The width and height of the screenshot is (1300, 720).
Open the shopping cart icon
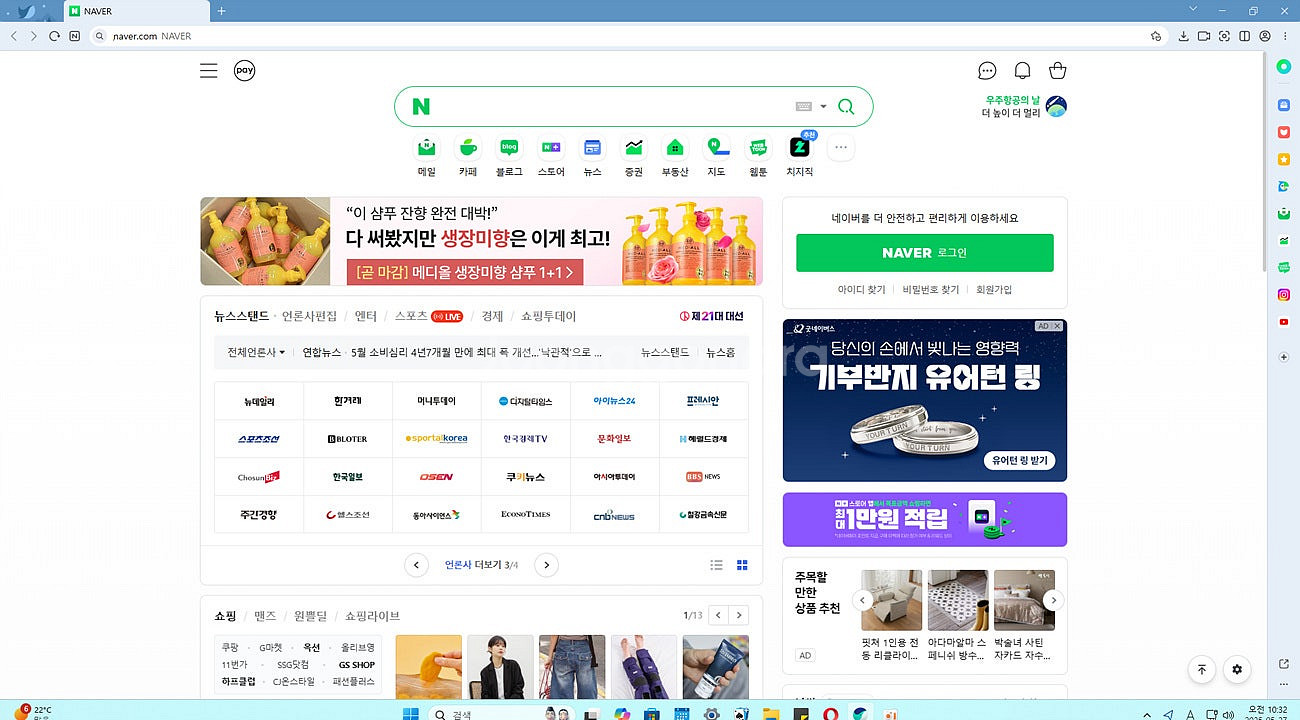point(1057,71)
